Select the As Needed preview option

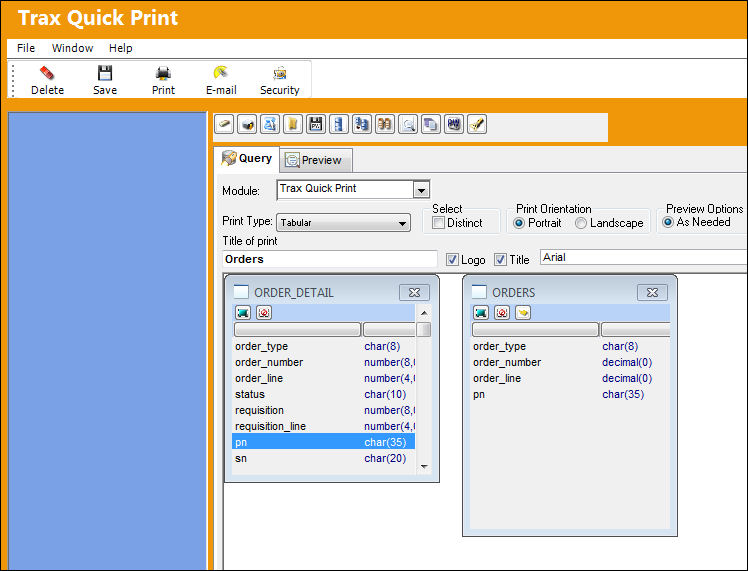(x=668, y=222)
